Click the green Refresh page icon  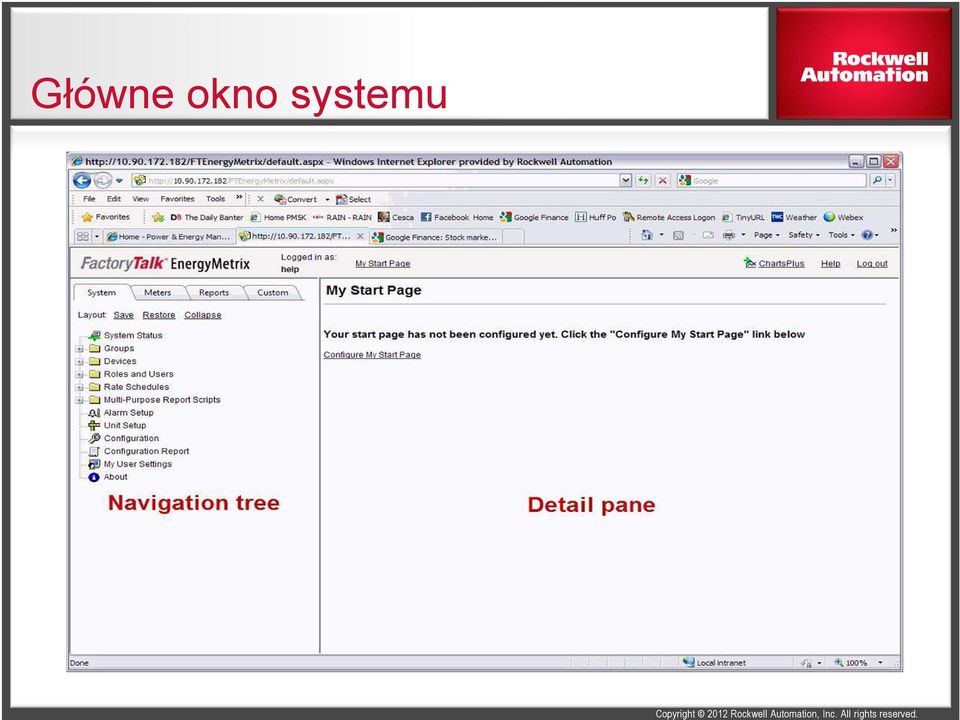[x=643, y=181]
